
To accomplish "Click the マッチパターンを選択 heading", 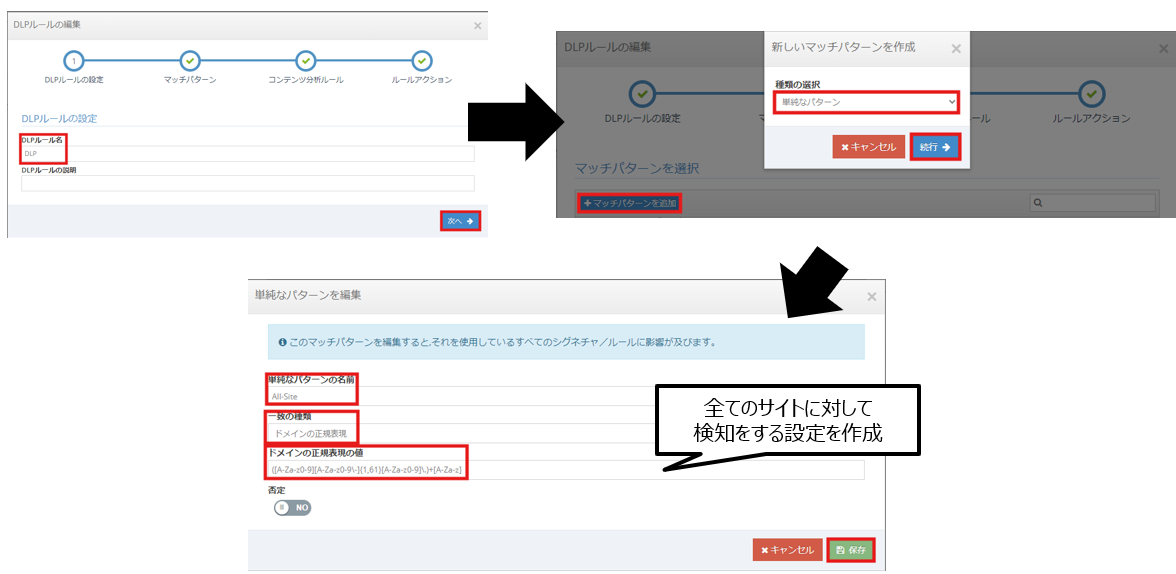I will (637, 168).
